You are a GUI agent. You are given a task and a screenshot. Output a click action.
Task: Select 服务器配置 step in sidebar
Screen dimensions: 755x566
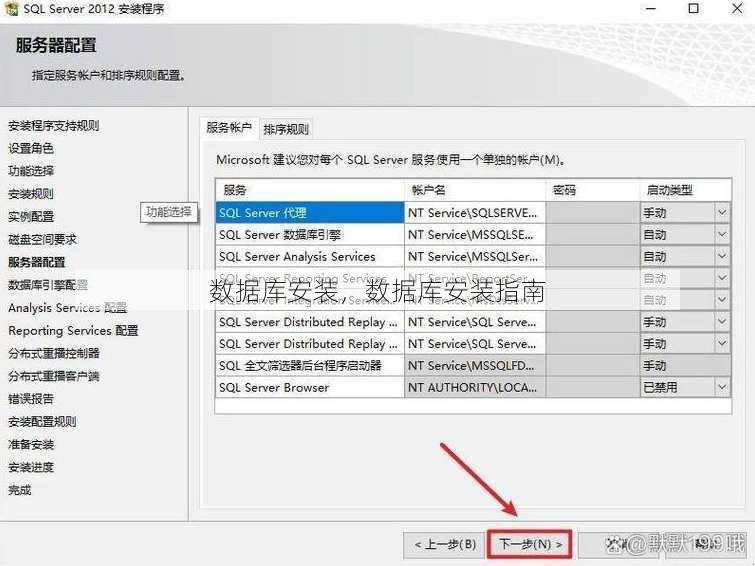click(x=37, y=262)
